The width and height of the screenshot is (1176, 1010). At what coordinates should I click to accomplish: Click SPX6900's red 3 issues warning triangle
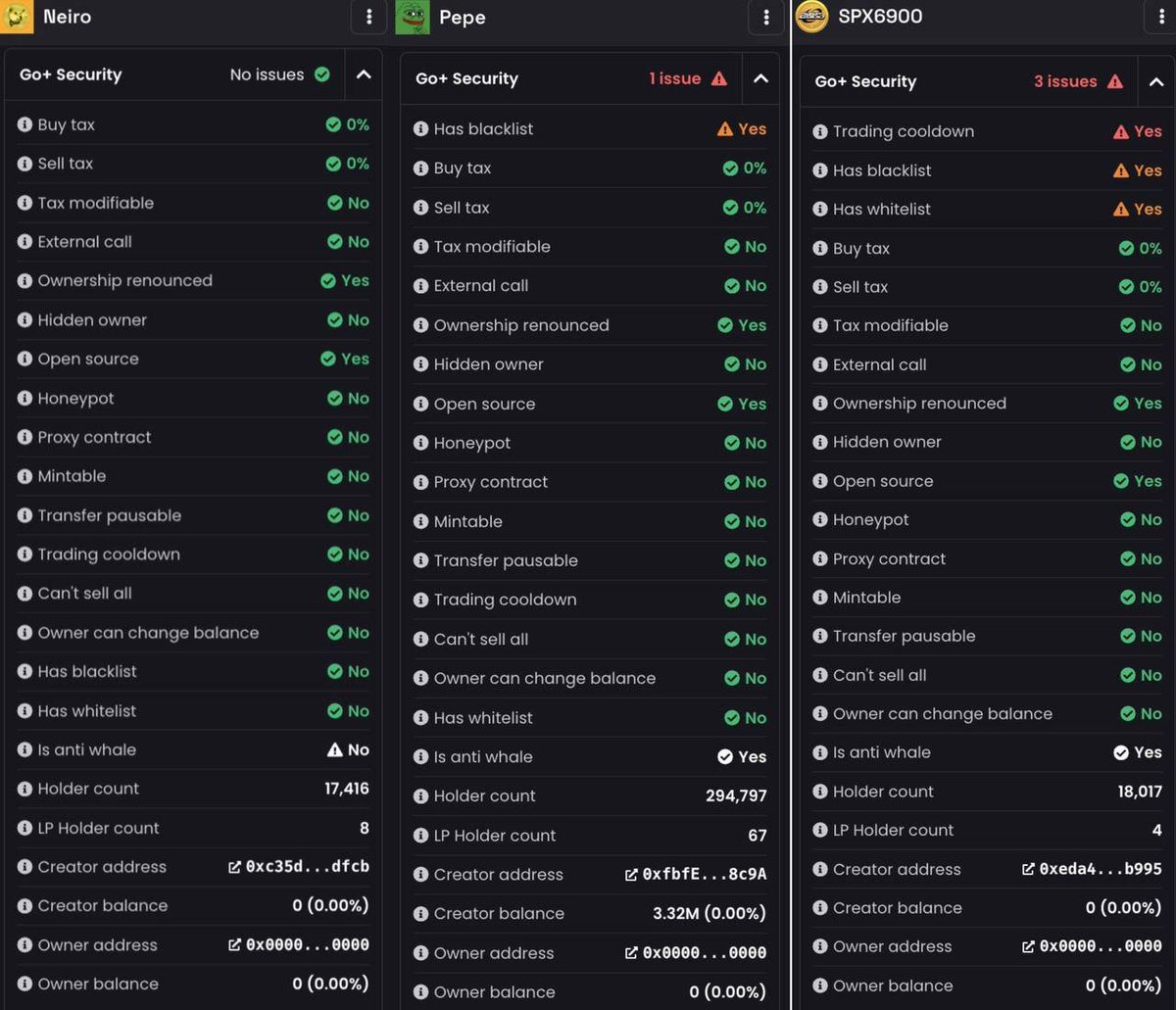(x=1115, y=81)
